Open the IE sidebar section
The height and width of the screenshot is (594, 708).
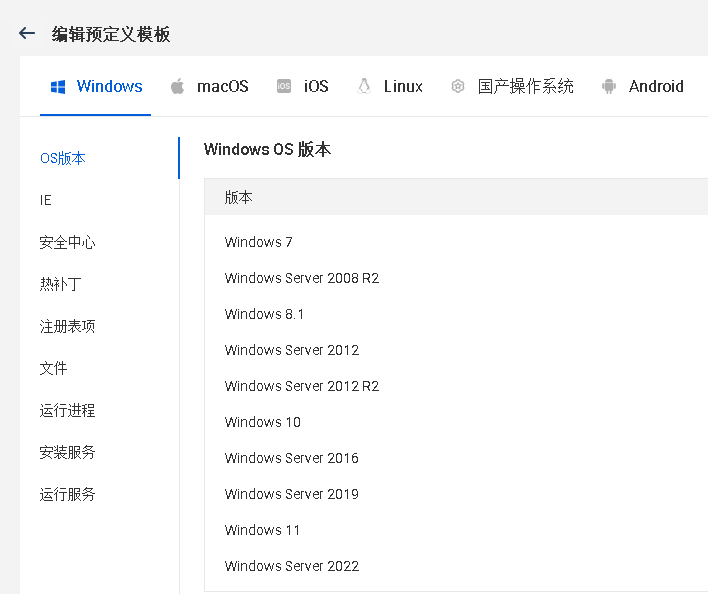point(46,200)
